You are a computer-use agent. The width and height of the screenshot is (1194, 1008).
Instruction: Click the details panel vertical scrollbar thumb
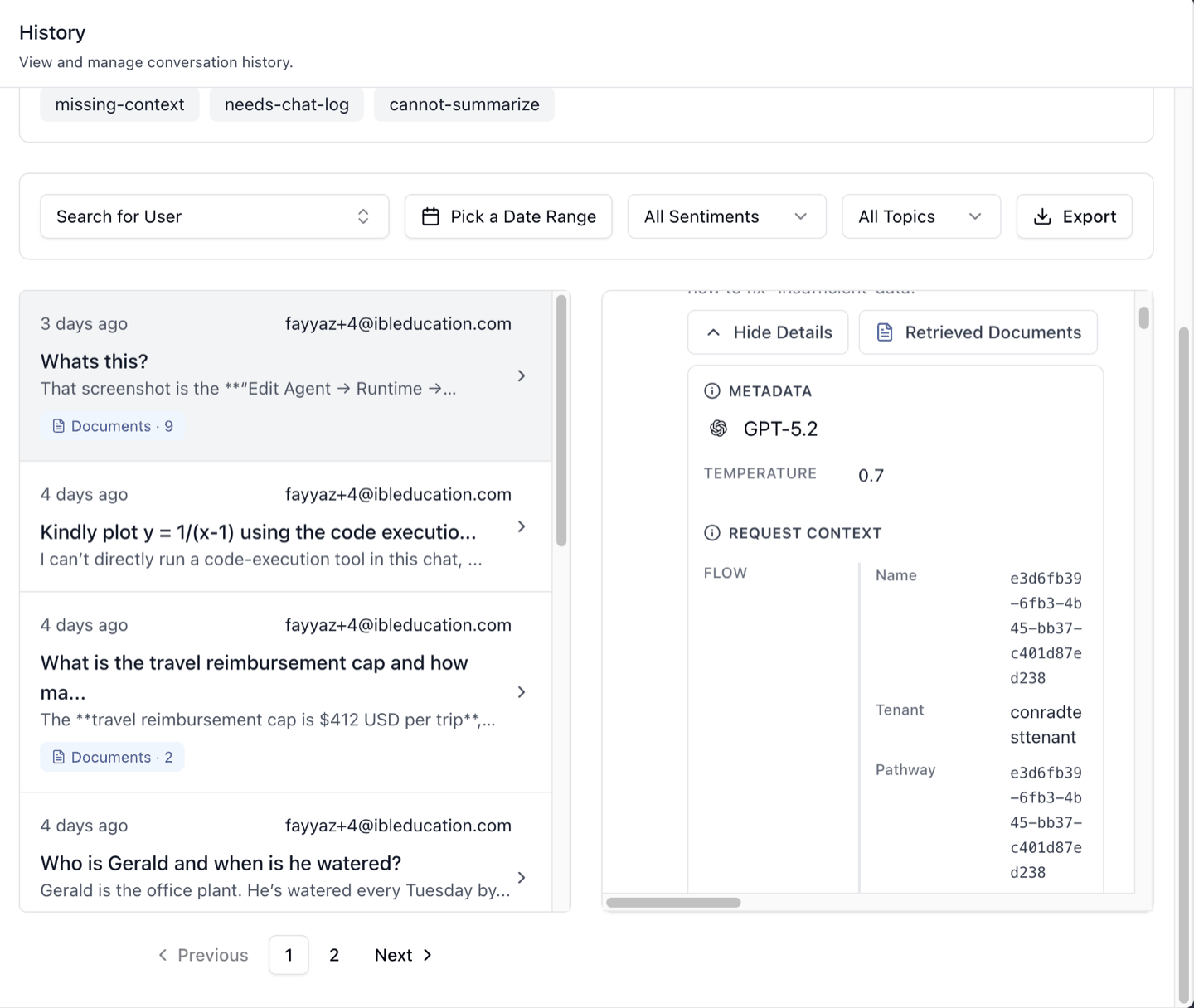click(x=1144, y=318)
